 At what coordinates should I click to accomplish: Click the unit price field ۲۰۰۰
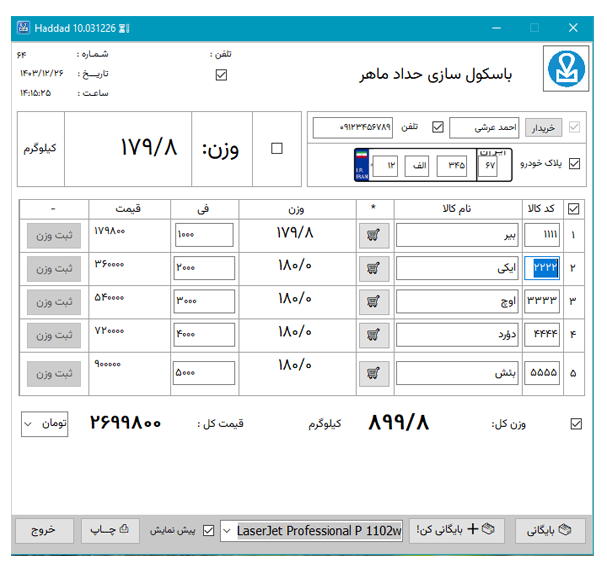pos(204,268)
